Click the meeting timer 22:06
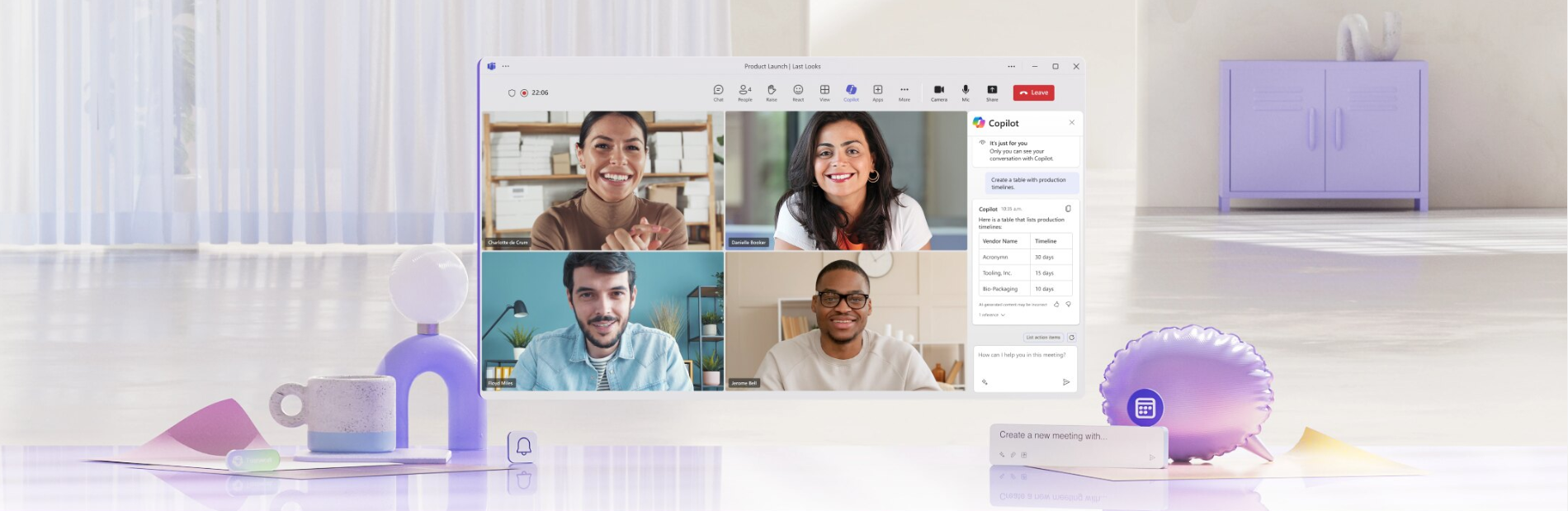1568x511 pixels. pyautogui.click(x=541, y=92)
